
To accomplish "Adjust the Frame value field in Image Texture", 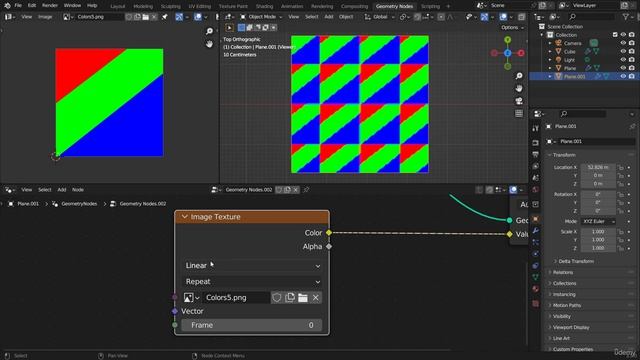I will (x=252, y=325).
